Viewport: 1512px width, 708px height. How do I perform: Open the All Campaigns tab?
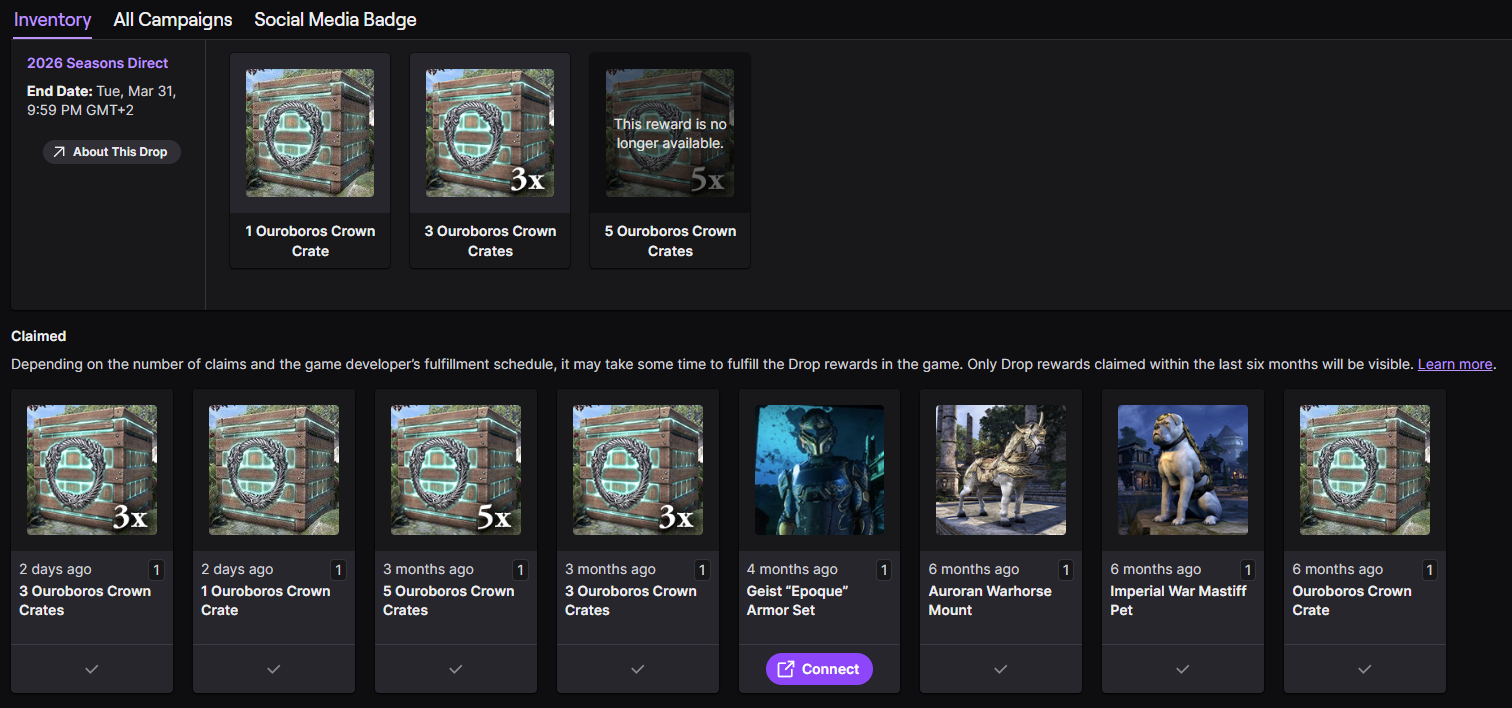pos(173,19)
